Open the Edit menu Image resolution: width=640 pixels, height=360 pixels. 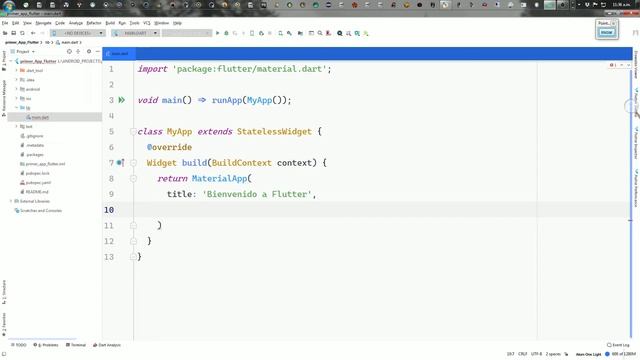click(x=16, y=23)
